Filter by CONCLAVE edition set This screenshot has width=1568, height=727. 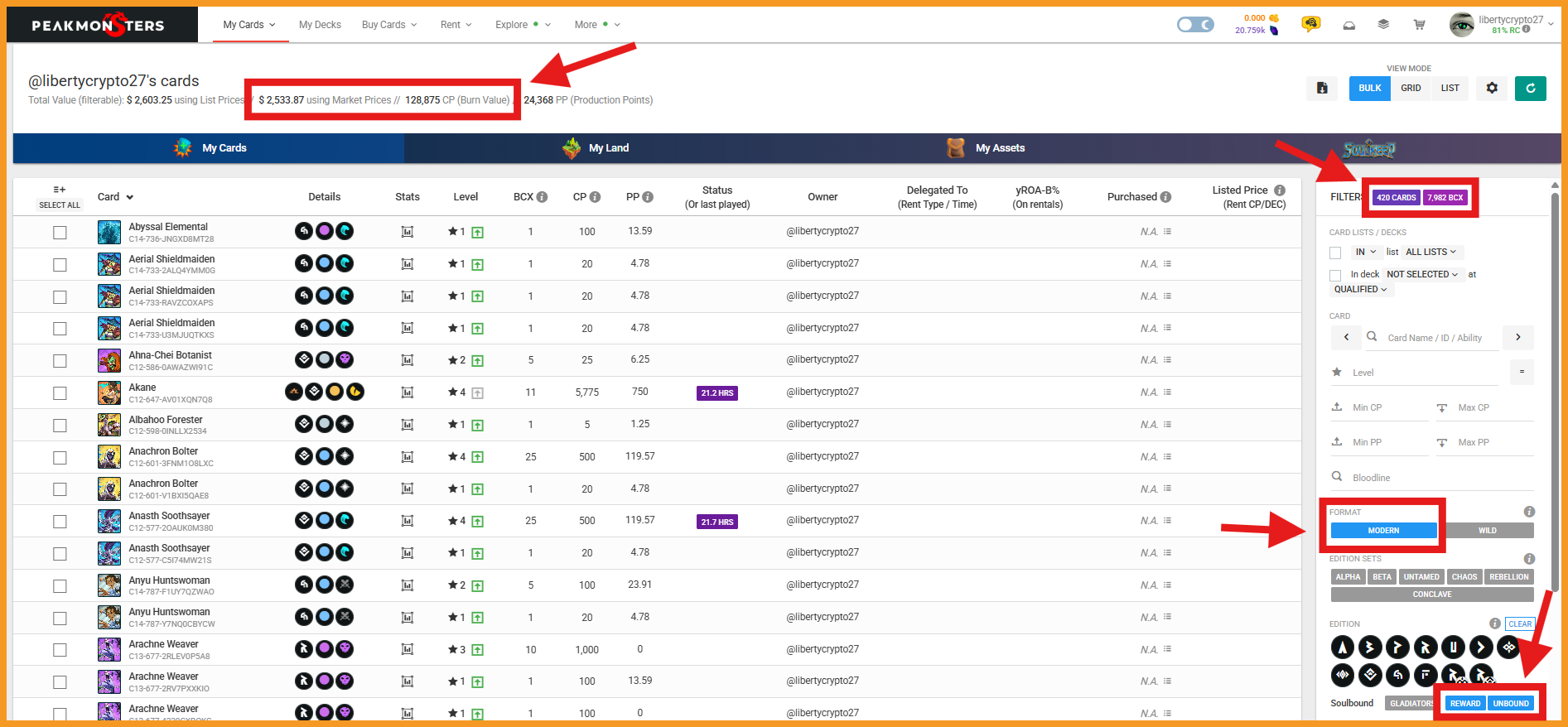(x=1432, y=595)
